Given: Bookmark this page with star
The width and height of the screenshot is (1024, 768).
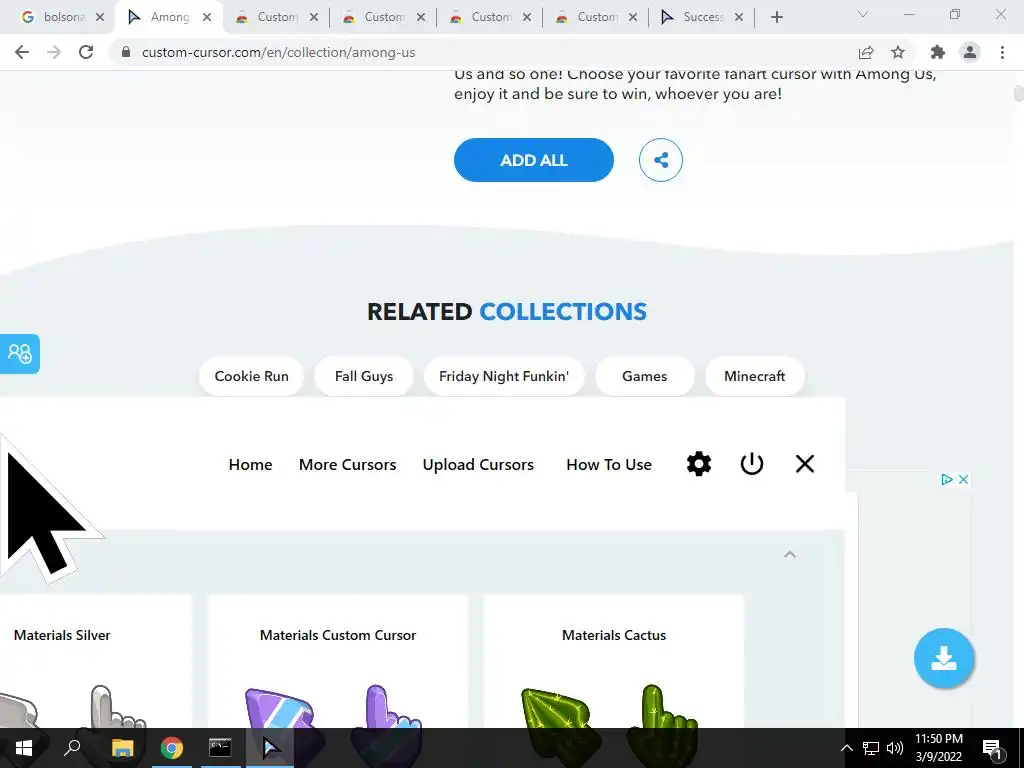Looking at the screenshot, I should [898, 52].
